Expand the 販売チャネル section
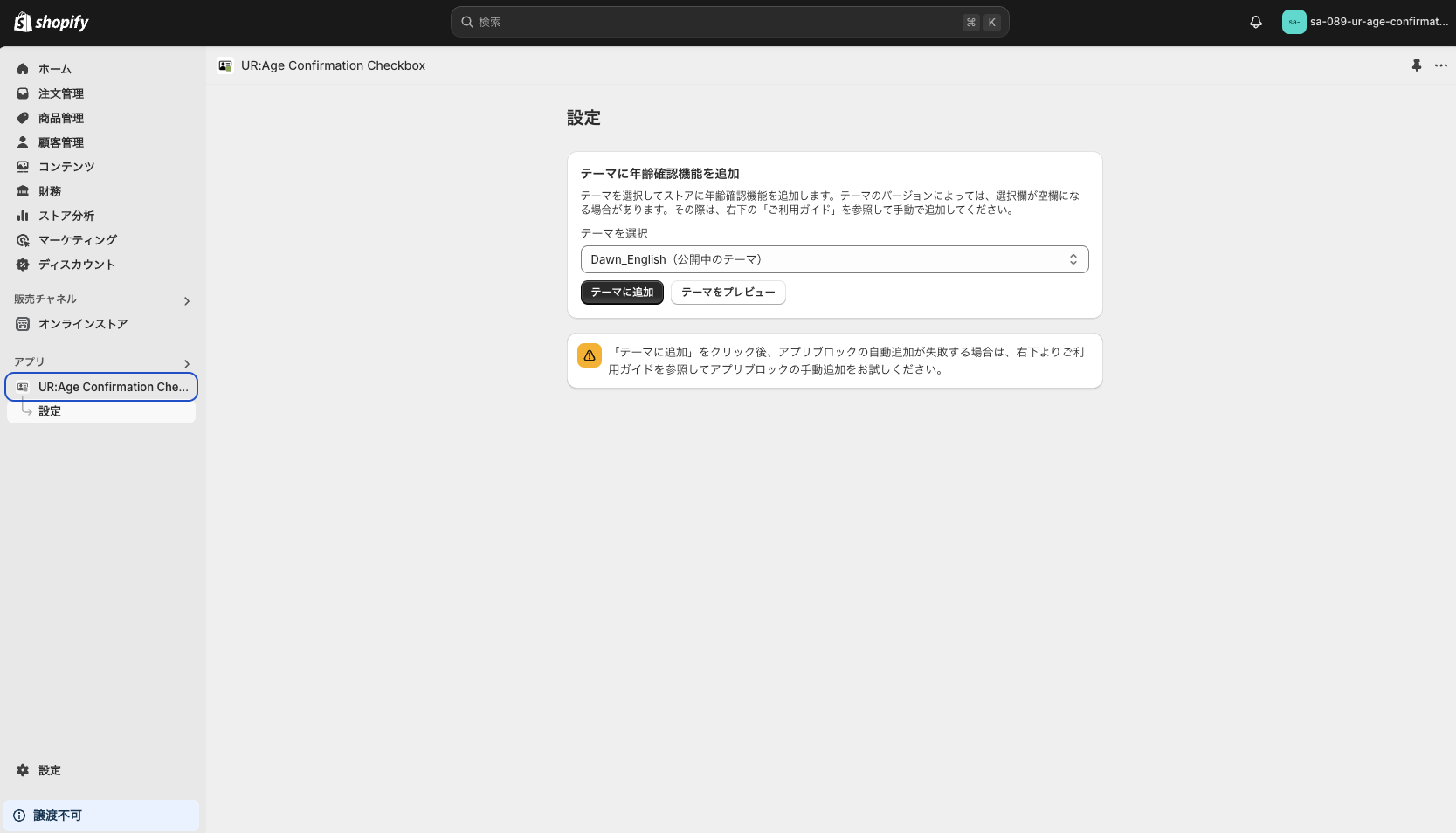1456x833 pixels. click(186, 300)
